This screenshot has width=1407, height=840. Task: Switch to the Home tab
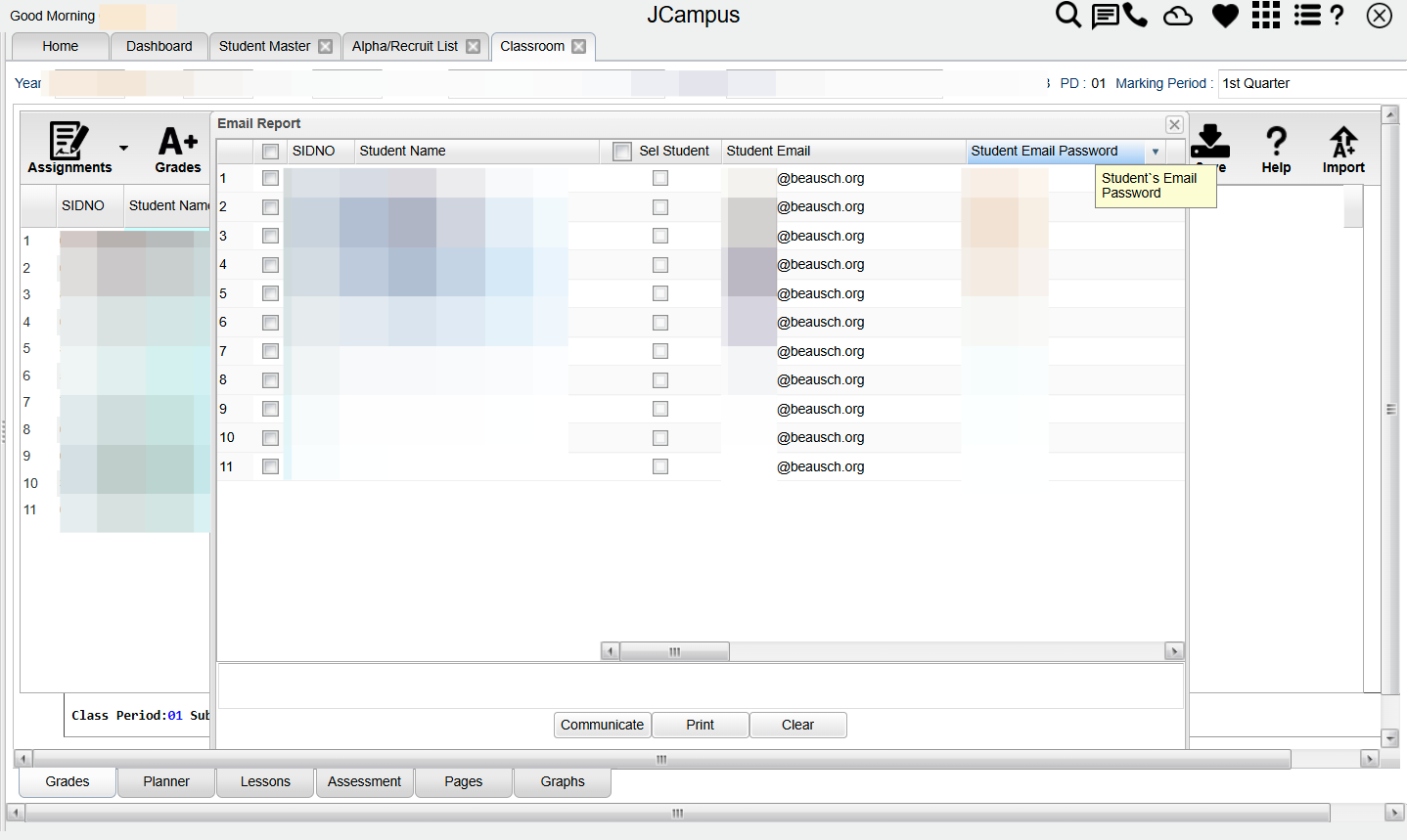coord(61,46)
